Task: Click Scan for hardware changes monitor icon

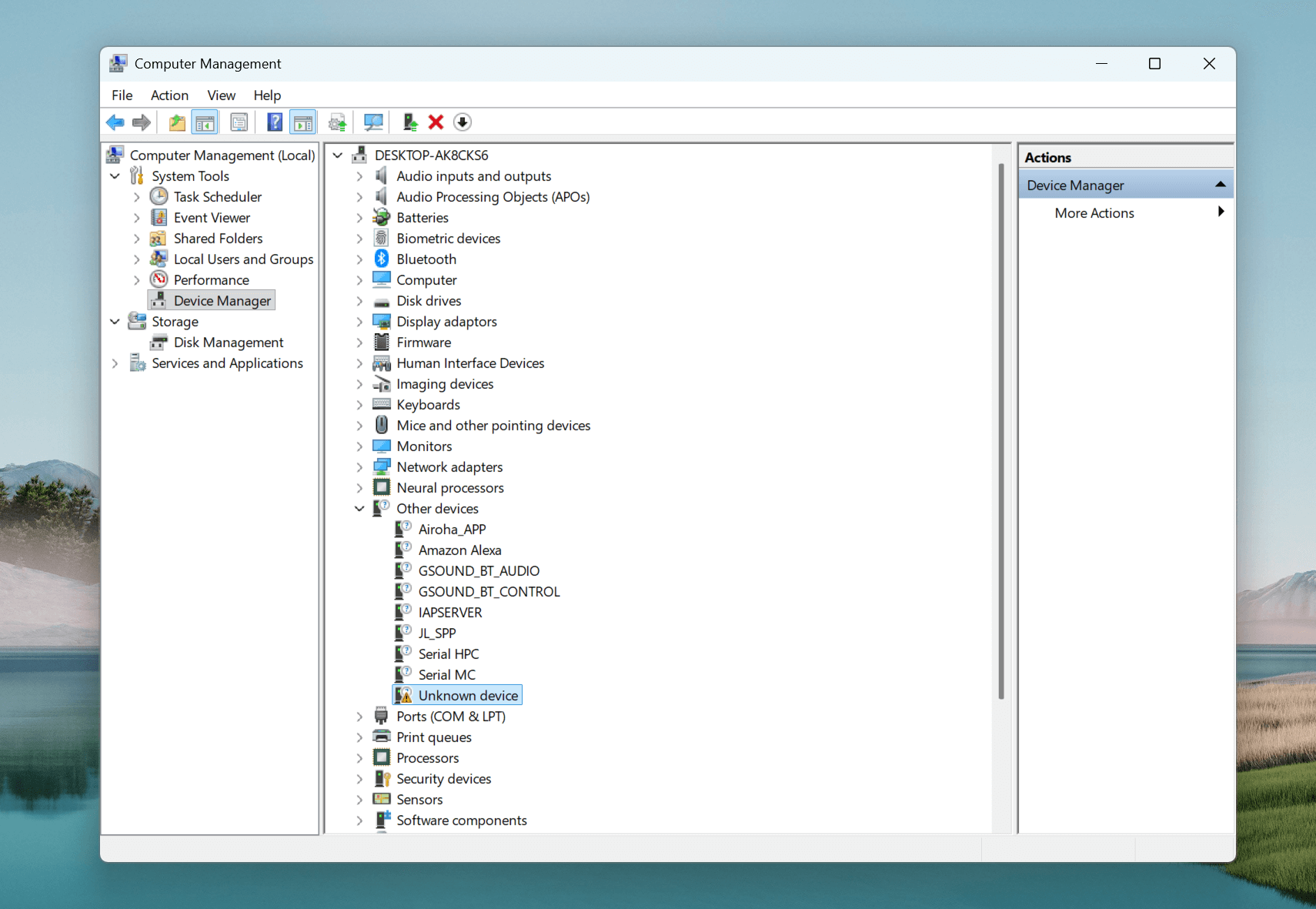Action: [x=373, y=122]
